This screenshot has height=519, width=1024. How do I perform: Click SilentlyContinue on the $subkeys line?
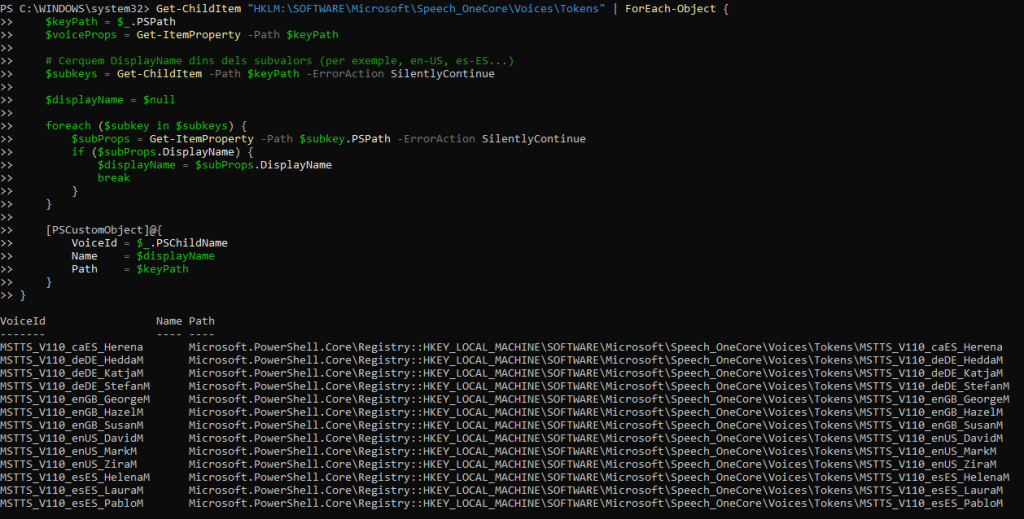(443, 74)
